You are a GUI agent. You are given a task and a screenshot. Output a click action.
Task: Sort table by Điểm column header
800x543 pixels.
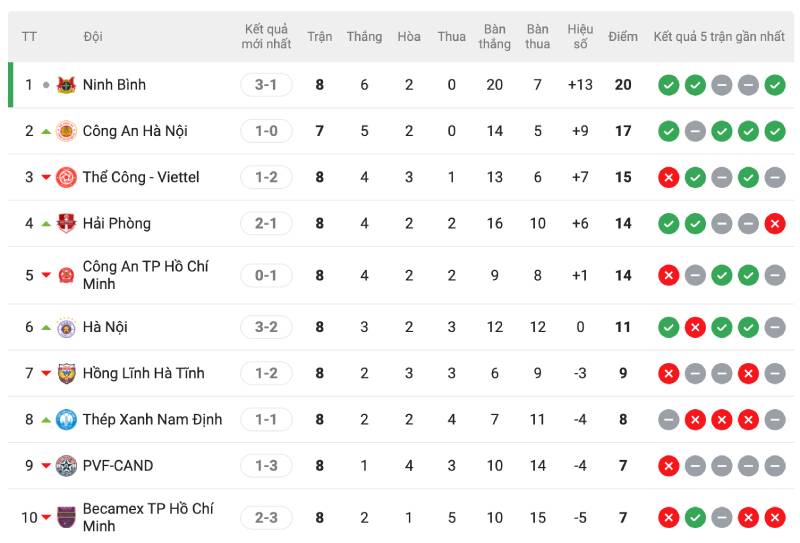[622, 37]
